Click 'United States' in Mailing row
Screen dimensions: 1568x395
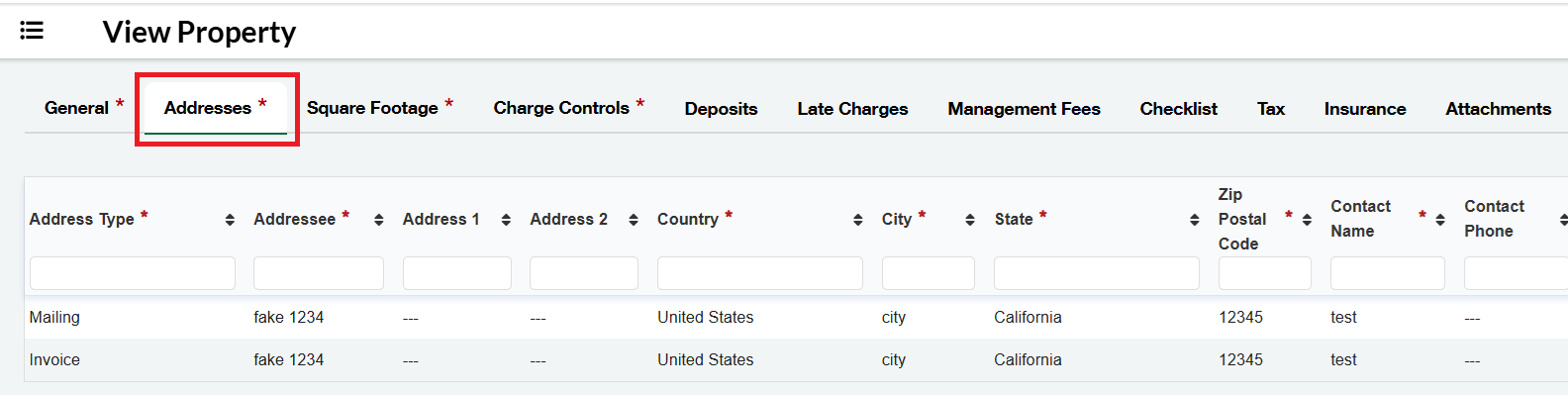[706, 317]
